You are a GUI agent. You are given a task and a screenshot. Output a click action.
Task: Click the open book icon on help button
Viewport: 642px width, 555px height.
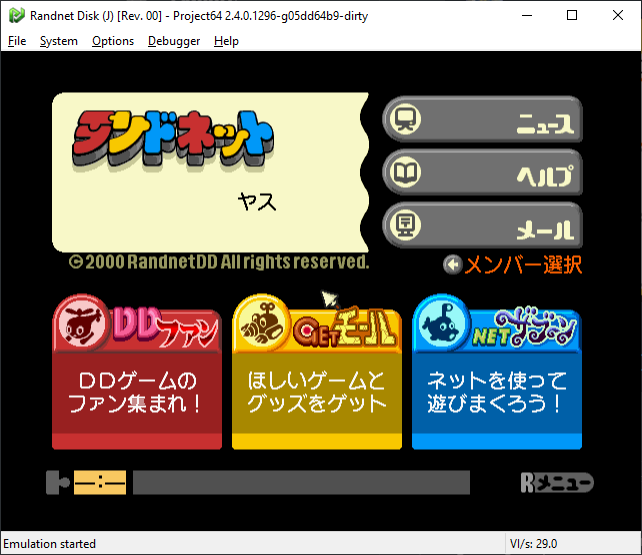click(405, 172)
